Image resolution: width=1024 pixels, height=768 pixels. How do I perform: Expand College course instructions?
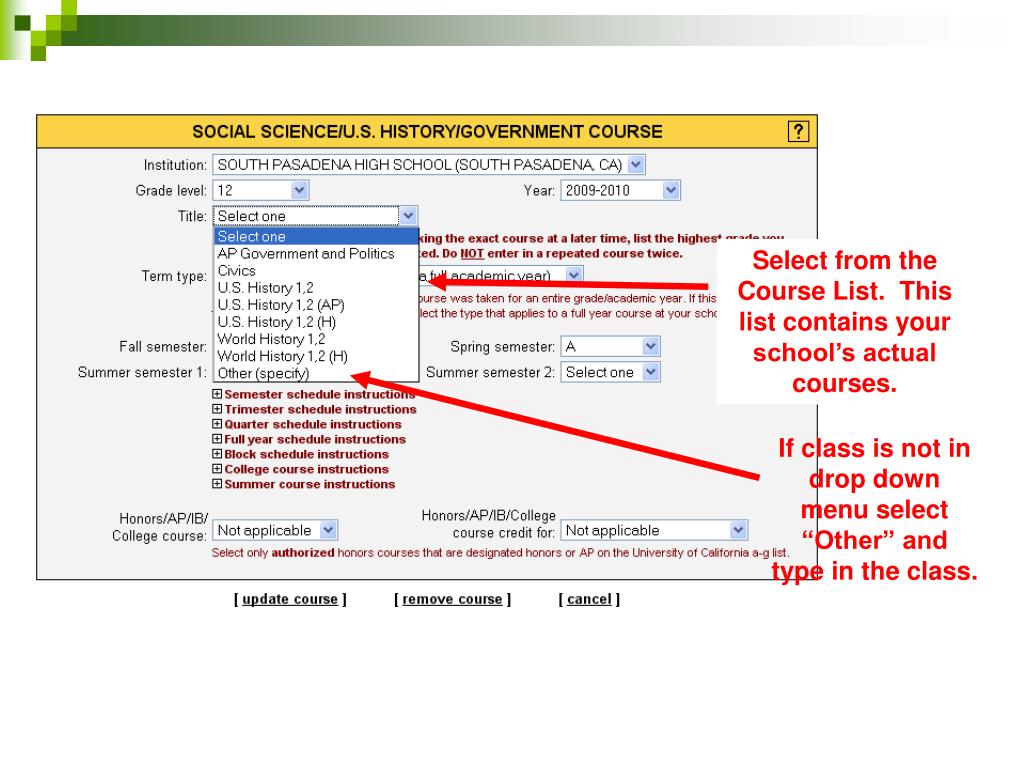point(217,469)
